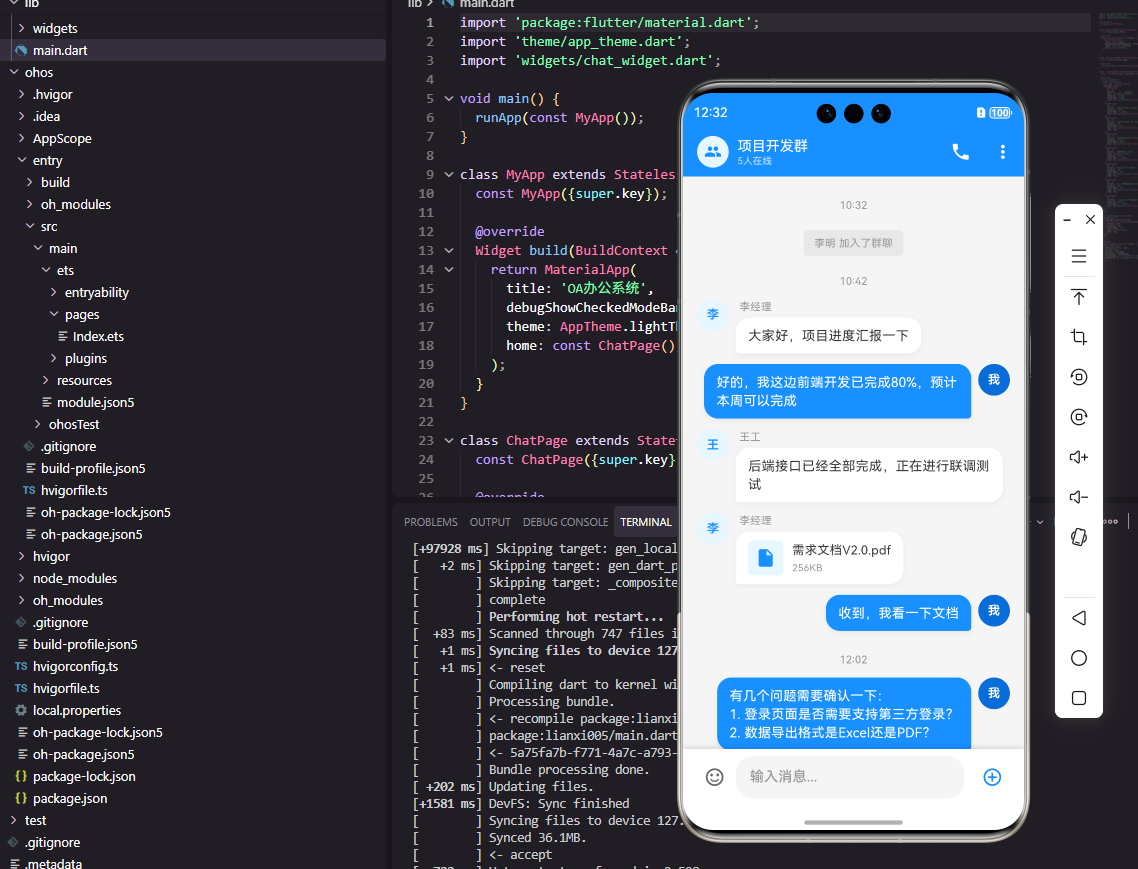
Task: Click the gear icon of local.properties
Action: pos(21,710)
